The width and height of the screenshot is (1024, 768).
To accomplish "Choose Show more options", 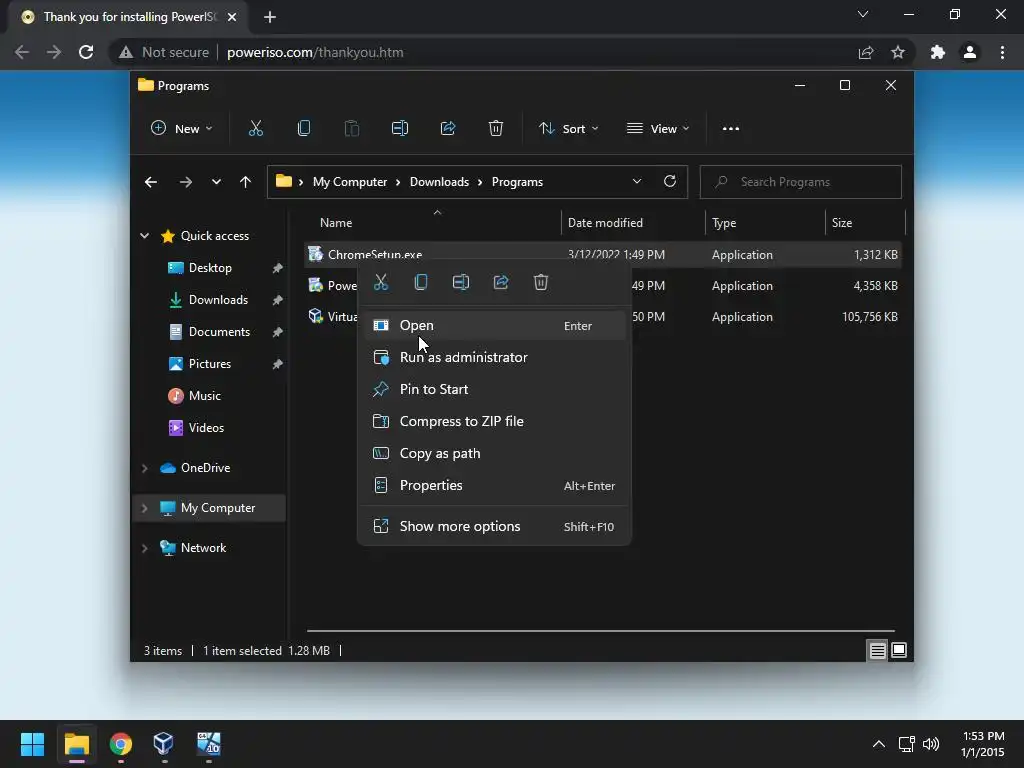I will [x=494, y=526].
